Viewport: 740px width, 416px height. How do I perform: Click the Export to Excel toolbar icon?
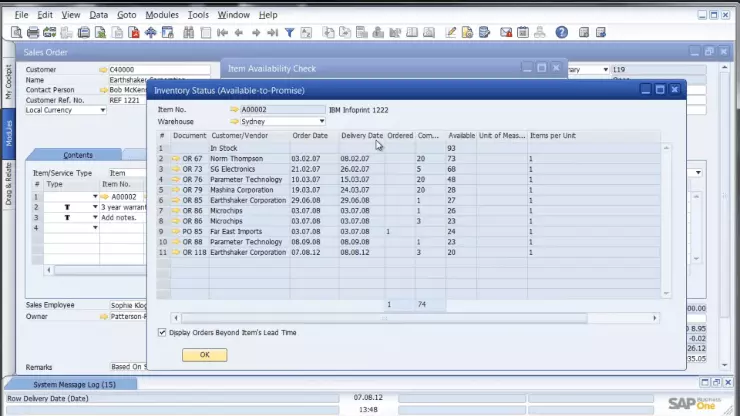click(x=101, y=33)
